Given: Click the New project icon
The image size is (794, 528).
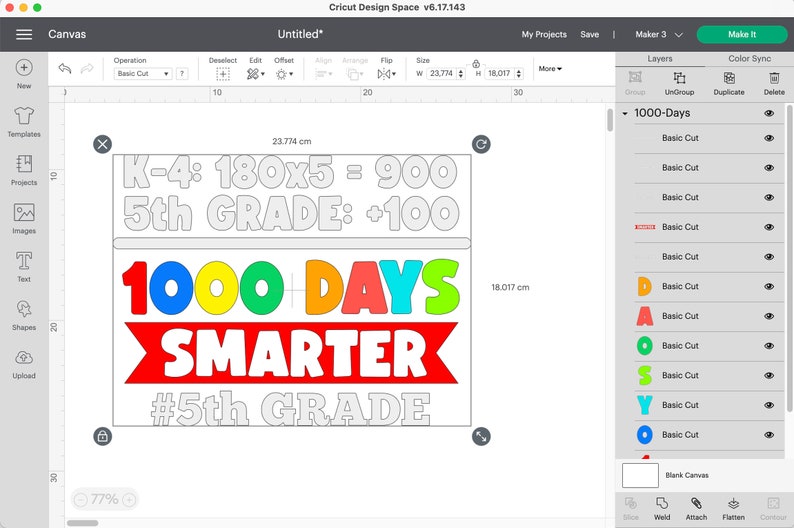Looking at the screenshot, I should (24, 68).
